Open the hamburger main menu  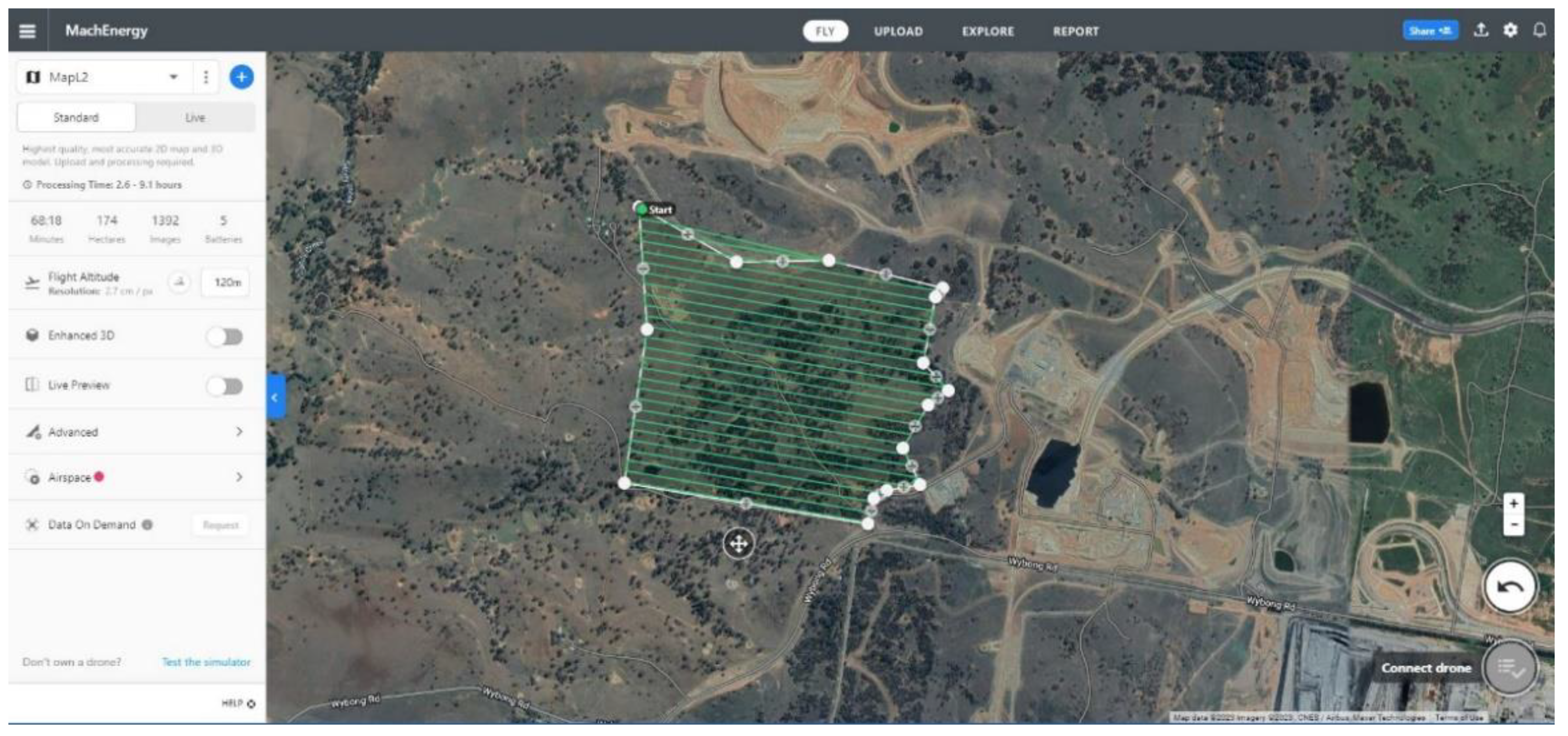[28, 31]
